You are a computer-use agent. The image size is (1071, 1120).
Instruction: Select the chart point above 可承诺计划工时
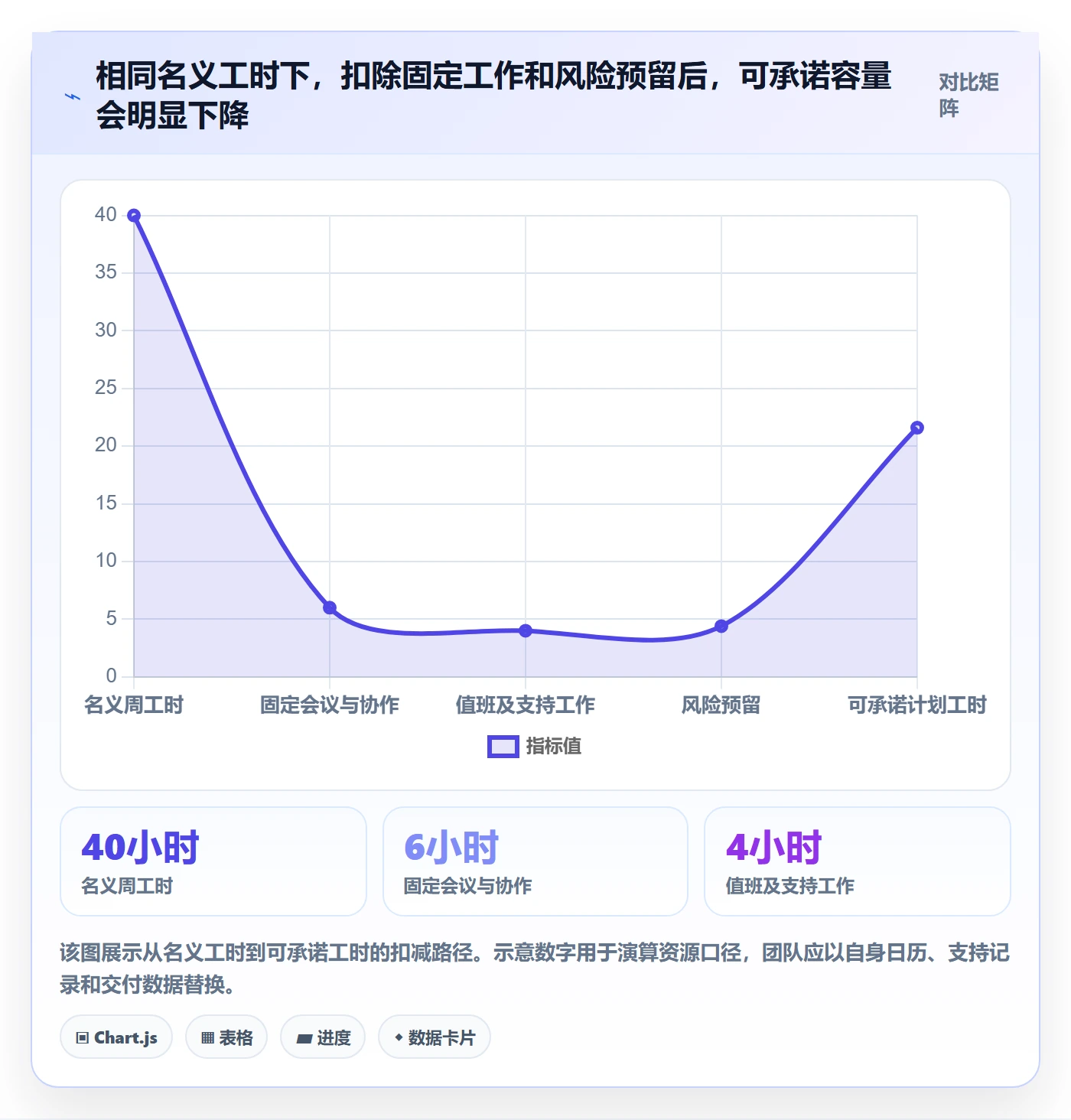(x=917, y=428)
